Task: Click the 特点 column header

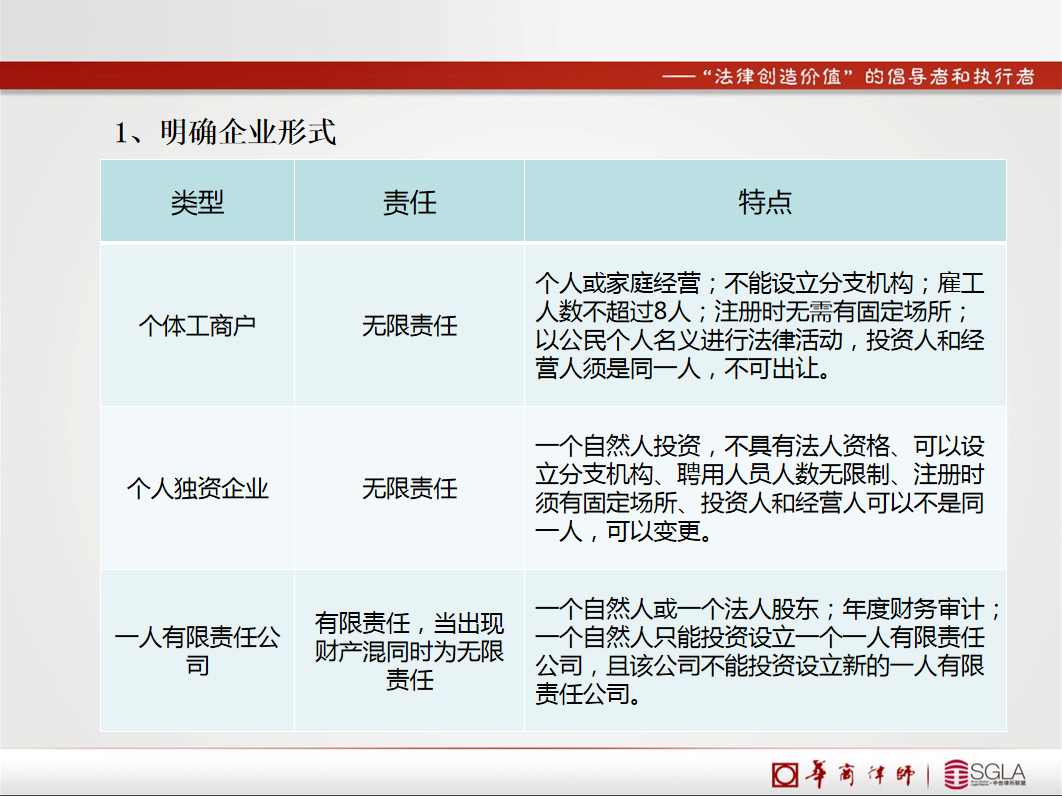Action: click(765, 202)
